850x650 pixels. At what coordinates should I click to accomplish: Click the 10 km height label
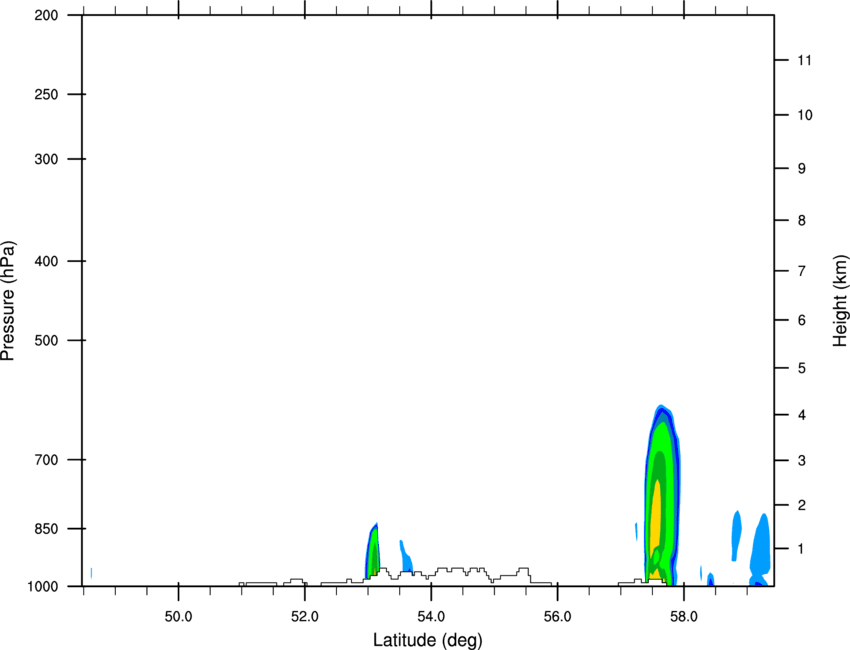(805, 115)
